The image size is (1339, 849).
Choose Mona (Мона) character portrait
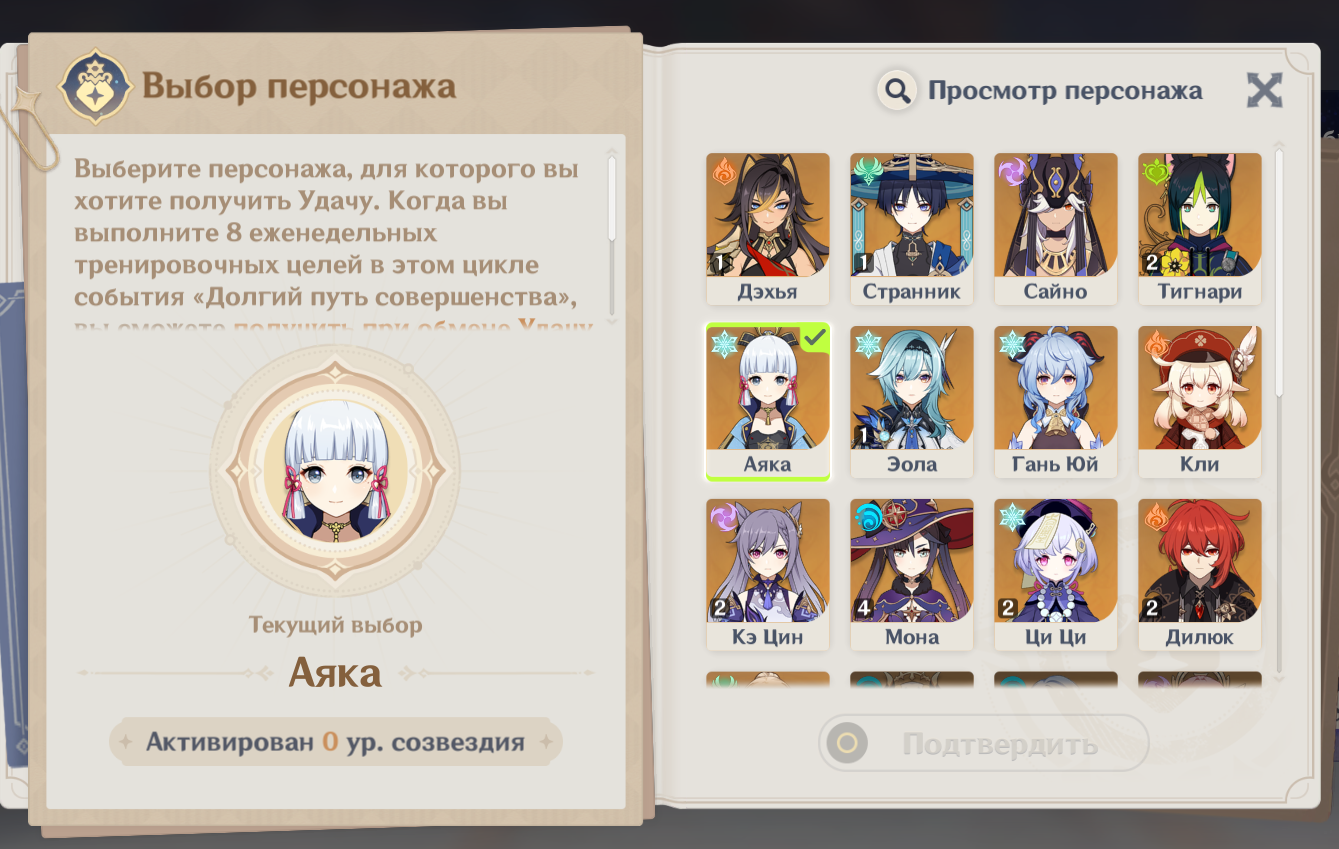[x=911, y=575]
